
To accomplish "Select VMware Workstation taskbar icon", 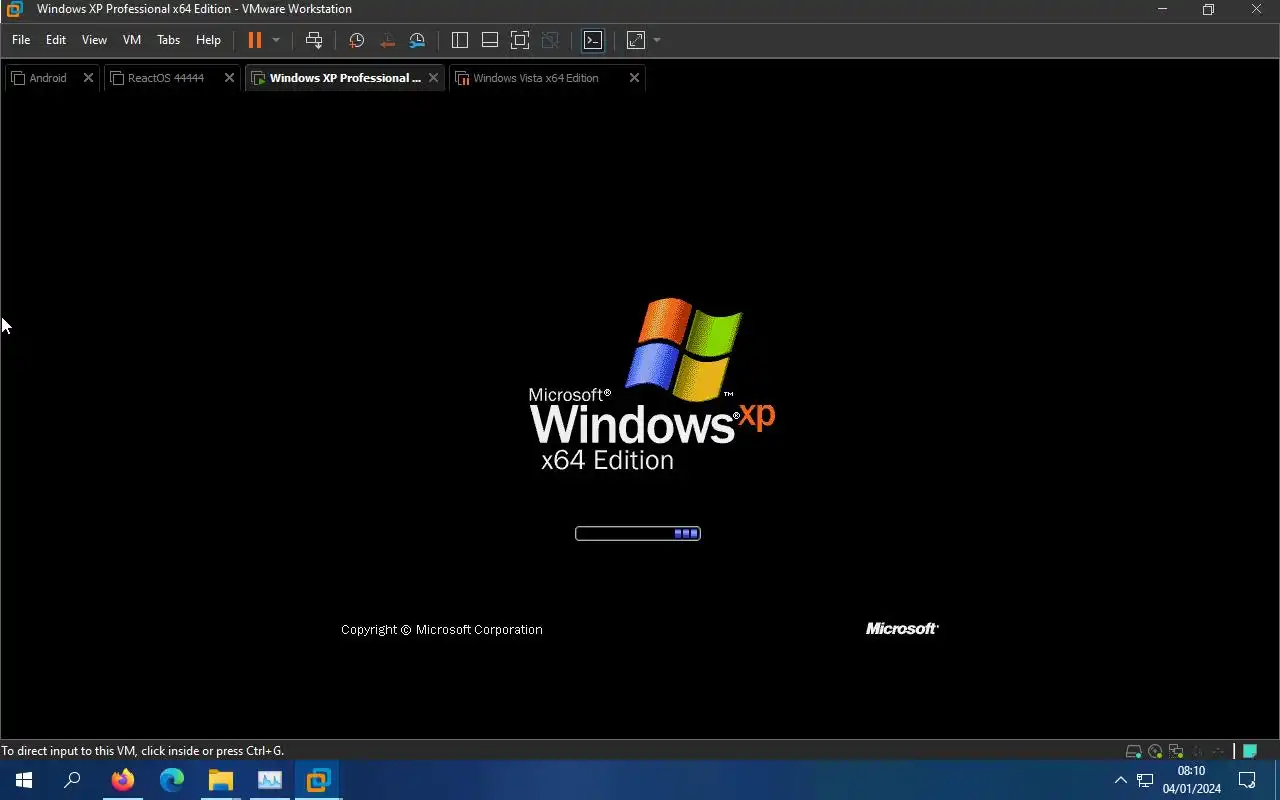I will pyautogui.click(x=318, y=780).
